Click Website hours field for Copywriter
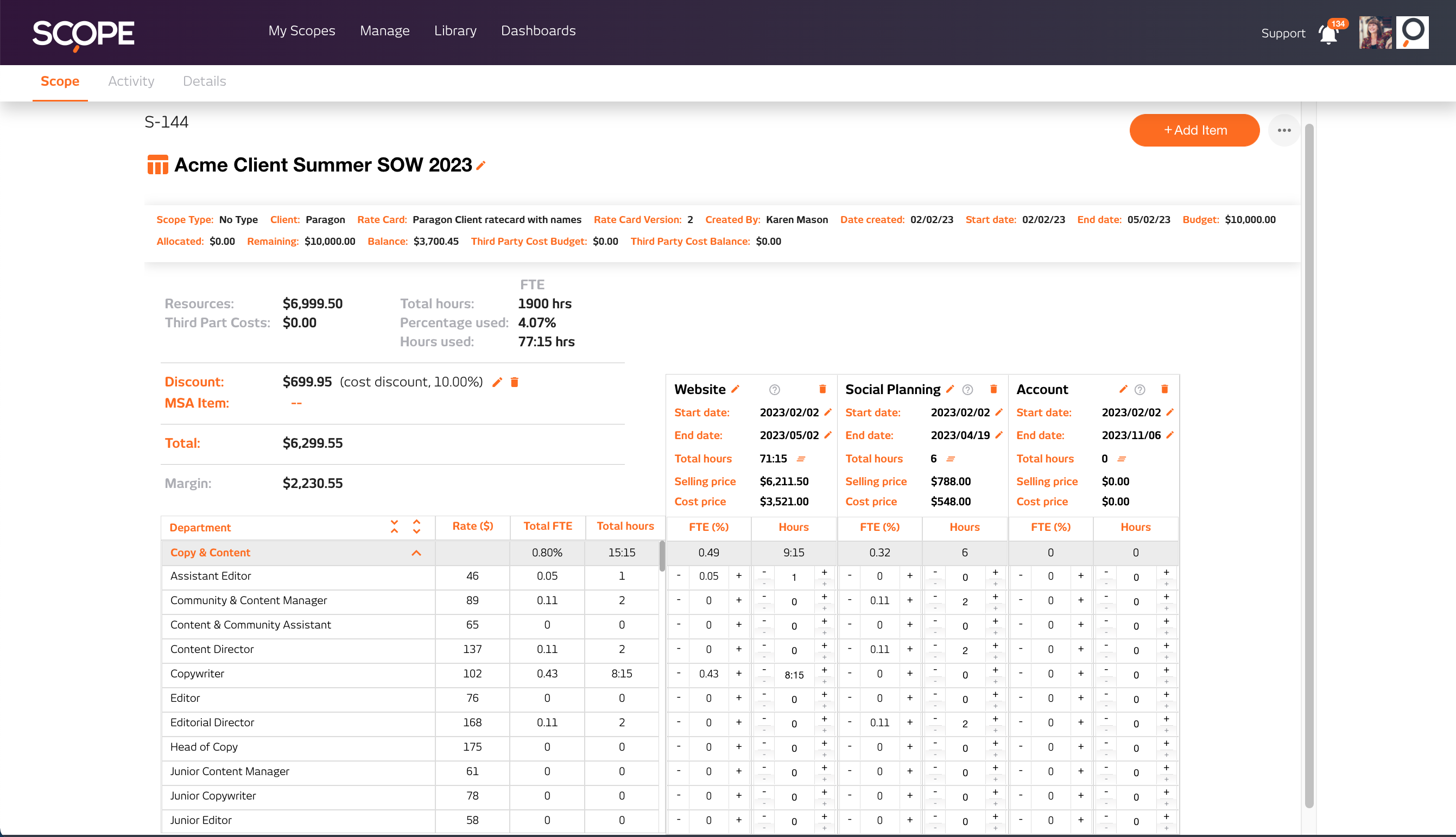The width and height of the screenshot is (1456, 837). click(794, 675)
